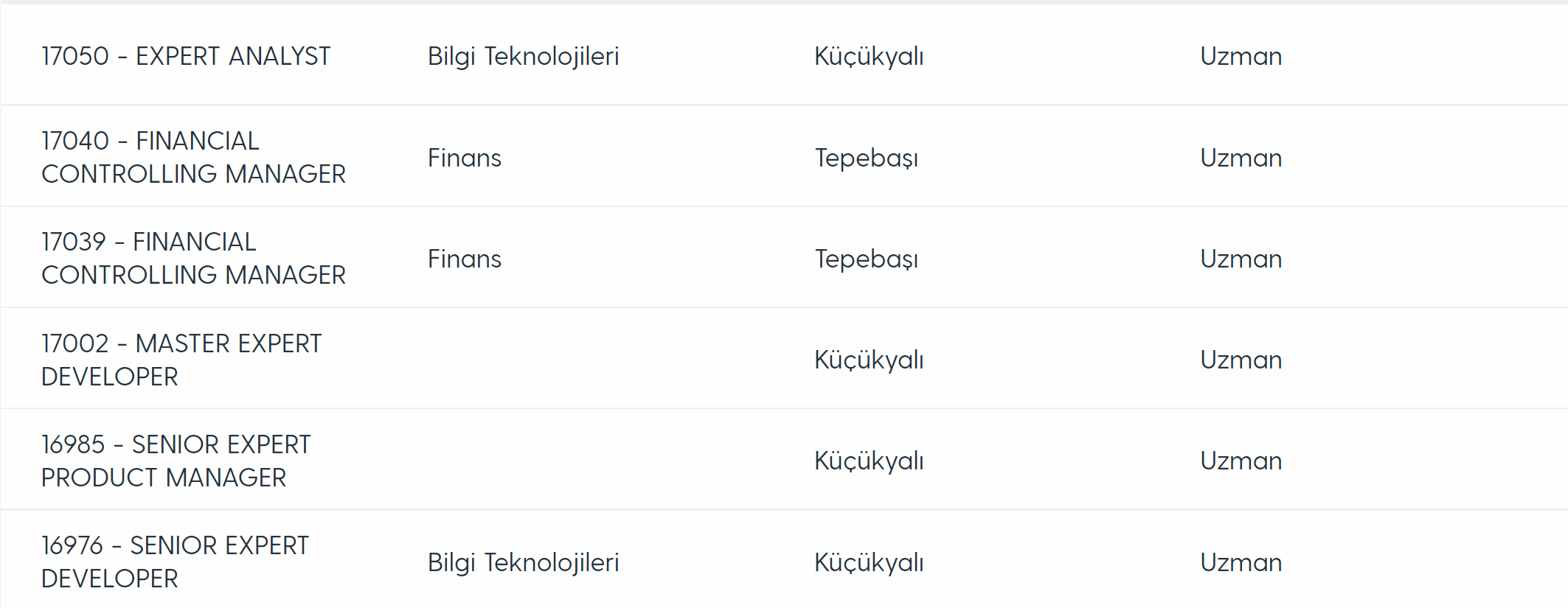
Task: Open the 17039 - FINANCIAL CONTROLLING MANAGER listing
Action: [x=193, y=258]
